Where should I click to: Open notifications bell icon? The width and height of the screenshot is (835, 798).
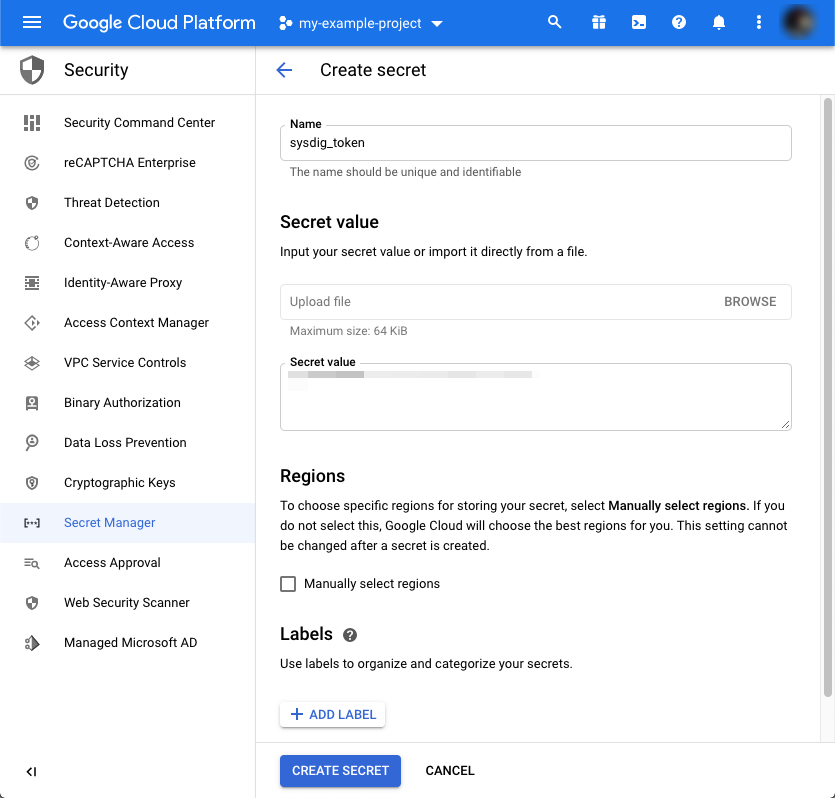718,22
